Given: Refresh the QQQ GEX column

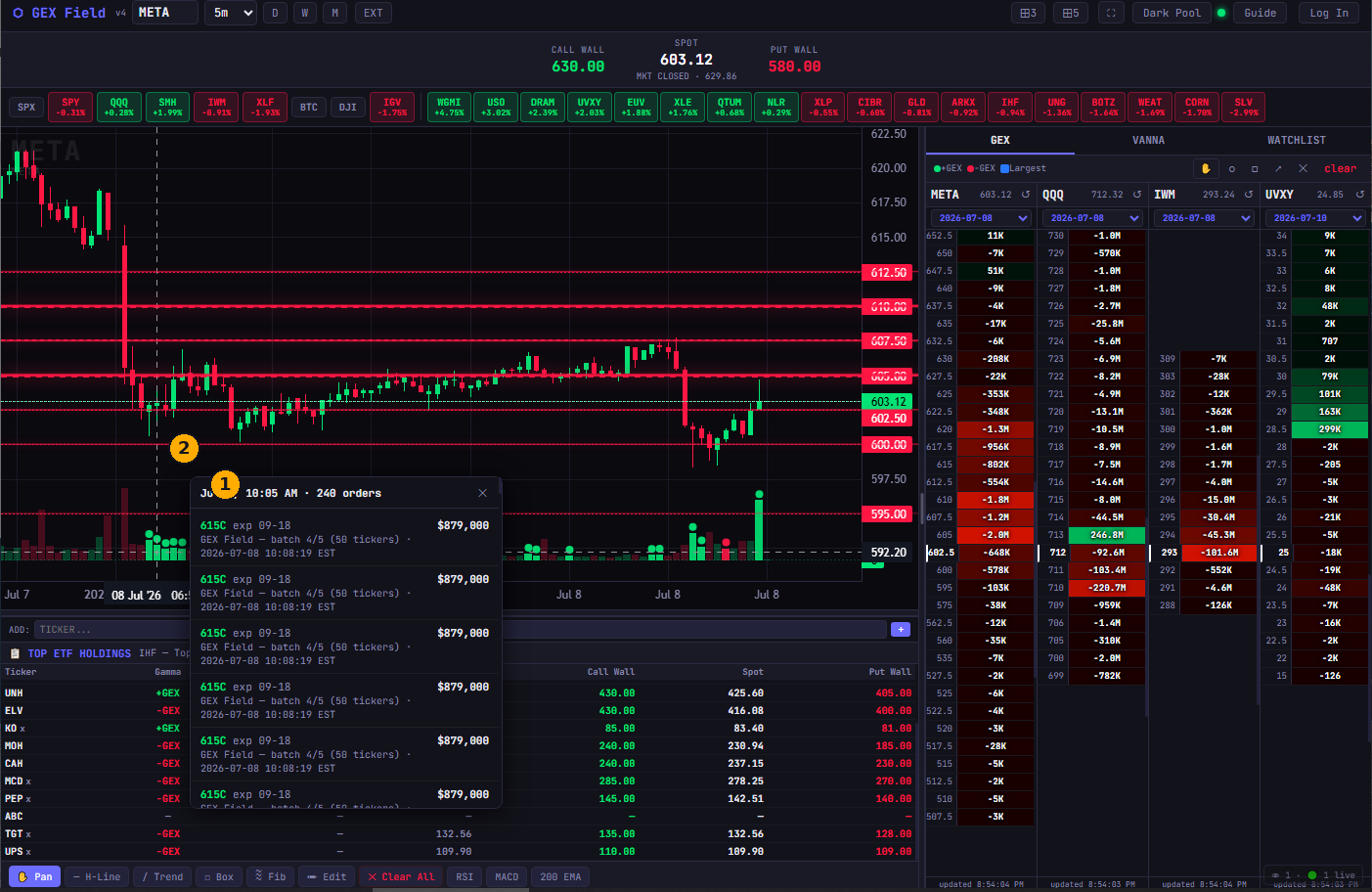Looking at the screenshot, I should tap(1137, 195).
